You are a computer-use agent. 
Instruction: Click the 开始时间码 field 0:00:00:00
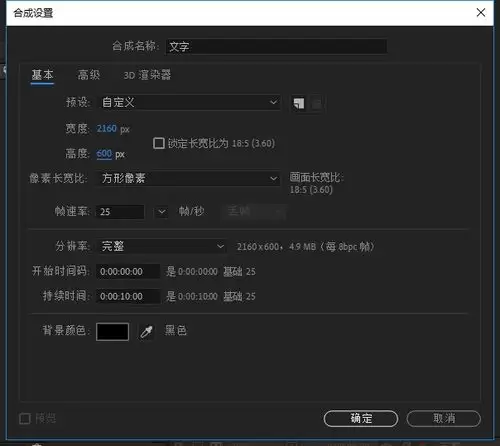point(128,271)
